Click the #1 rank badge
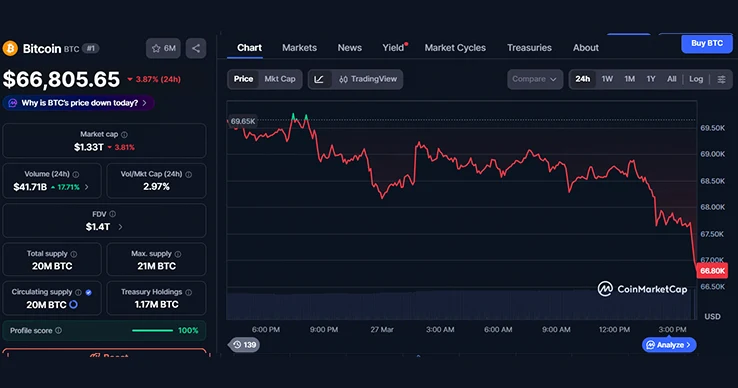The height and width of the screenshot is (388, 738). (x=90, y=48)
